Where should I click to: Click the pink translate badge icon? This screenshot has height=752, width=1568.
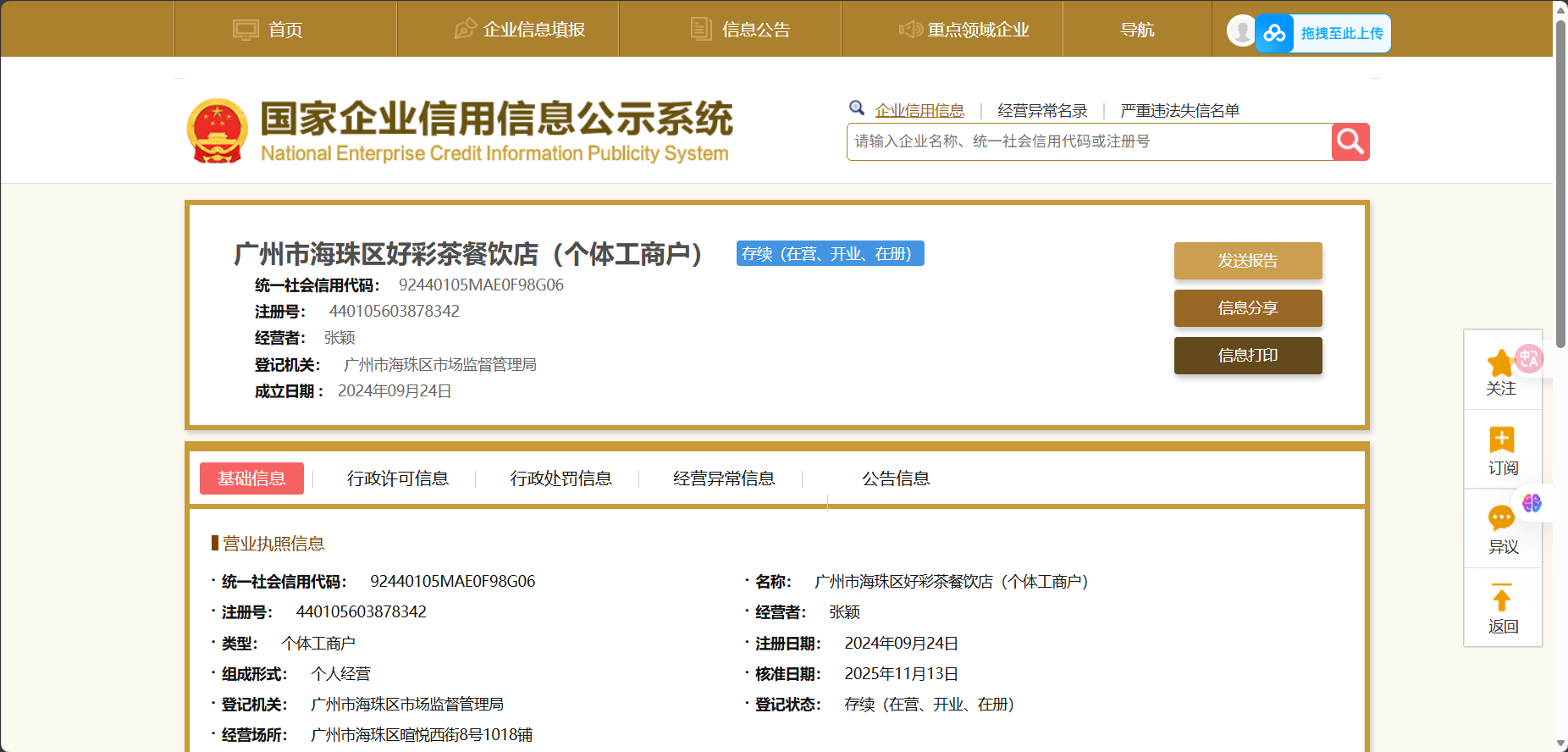point(1529,359)
